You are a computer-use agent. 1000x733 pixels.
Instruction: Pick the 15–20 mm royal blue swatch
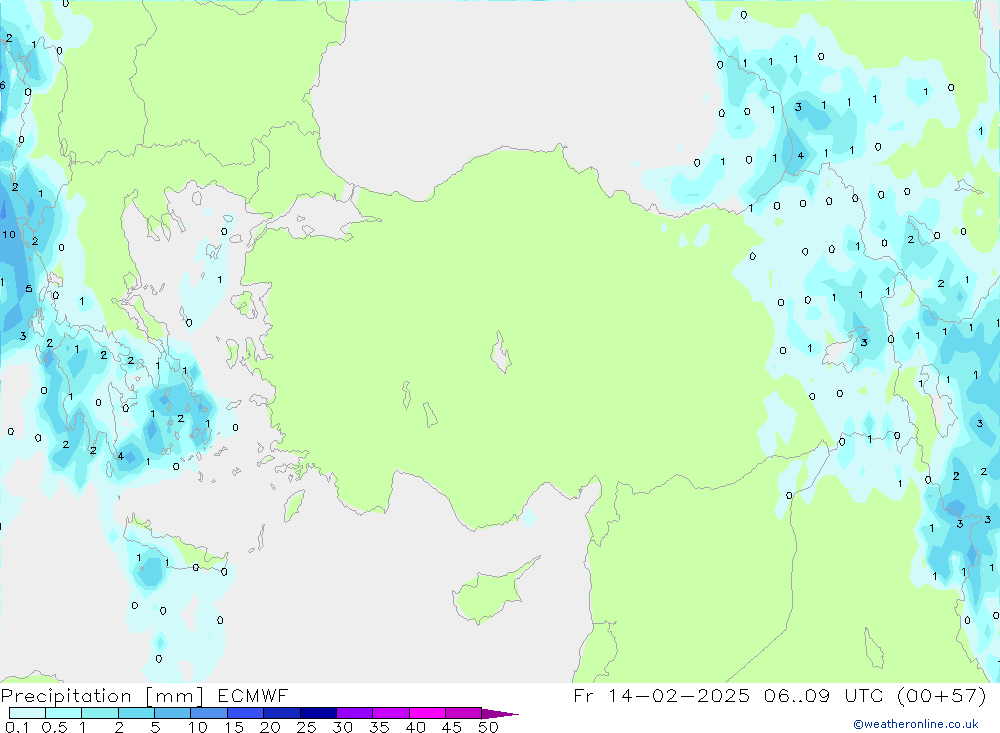tap(246, 713)
